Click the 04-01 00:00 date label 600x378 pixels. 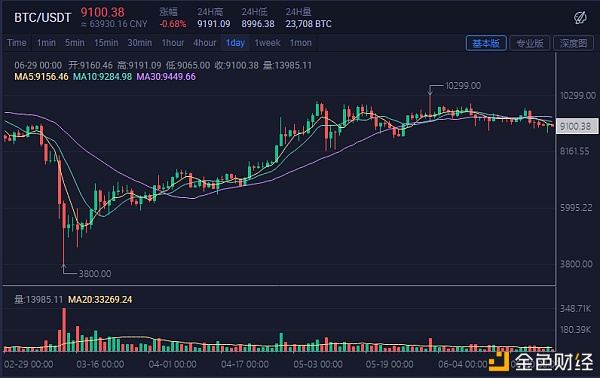173,364
